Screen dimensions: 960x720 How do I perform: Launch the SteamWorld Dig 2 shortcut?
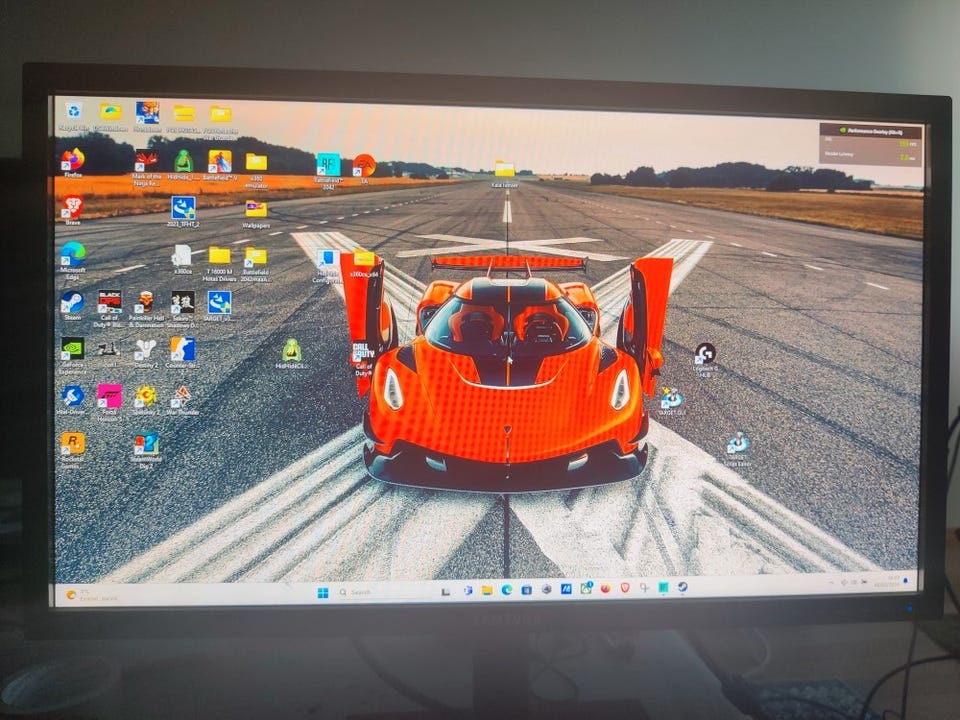point(146,451)
